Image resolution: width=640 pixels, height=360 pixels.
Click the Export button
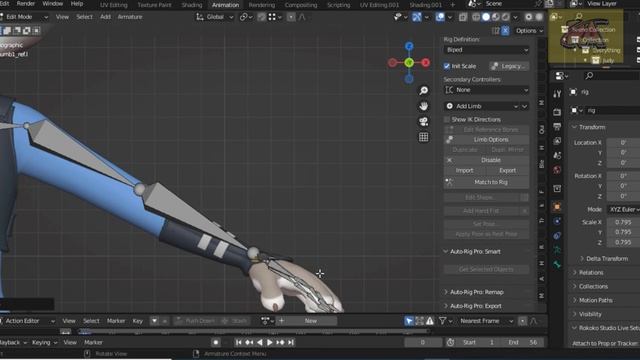pos(508,171)
